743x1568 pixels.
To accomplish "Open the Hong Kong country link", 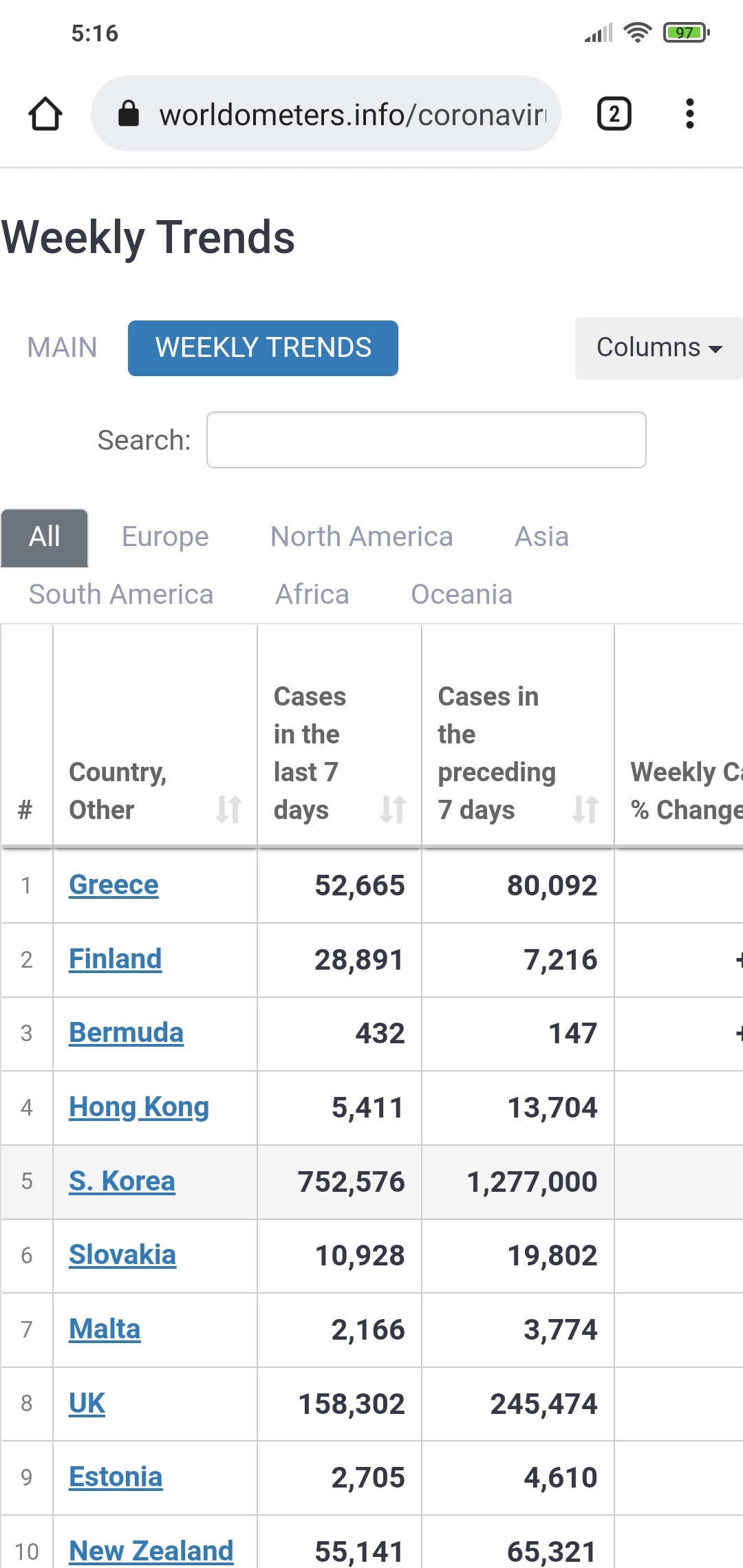I will coord(139,1107).
